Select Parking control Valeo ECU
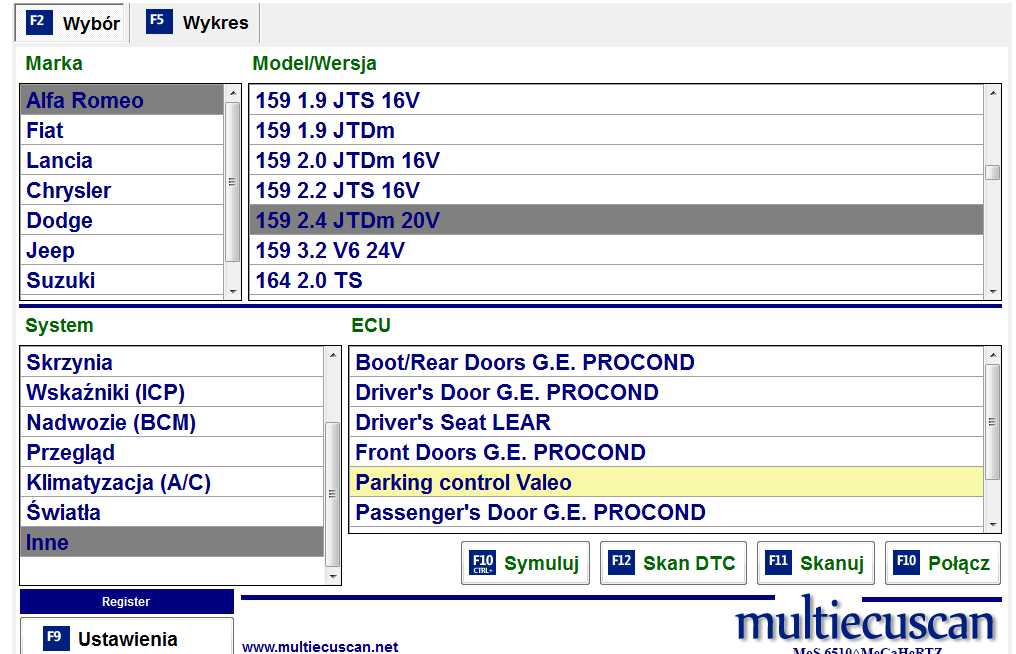Screen dimensions: 1016x654 666,482
